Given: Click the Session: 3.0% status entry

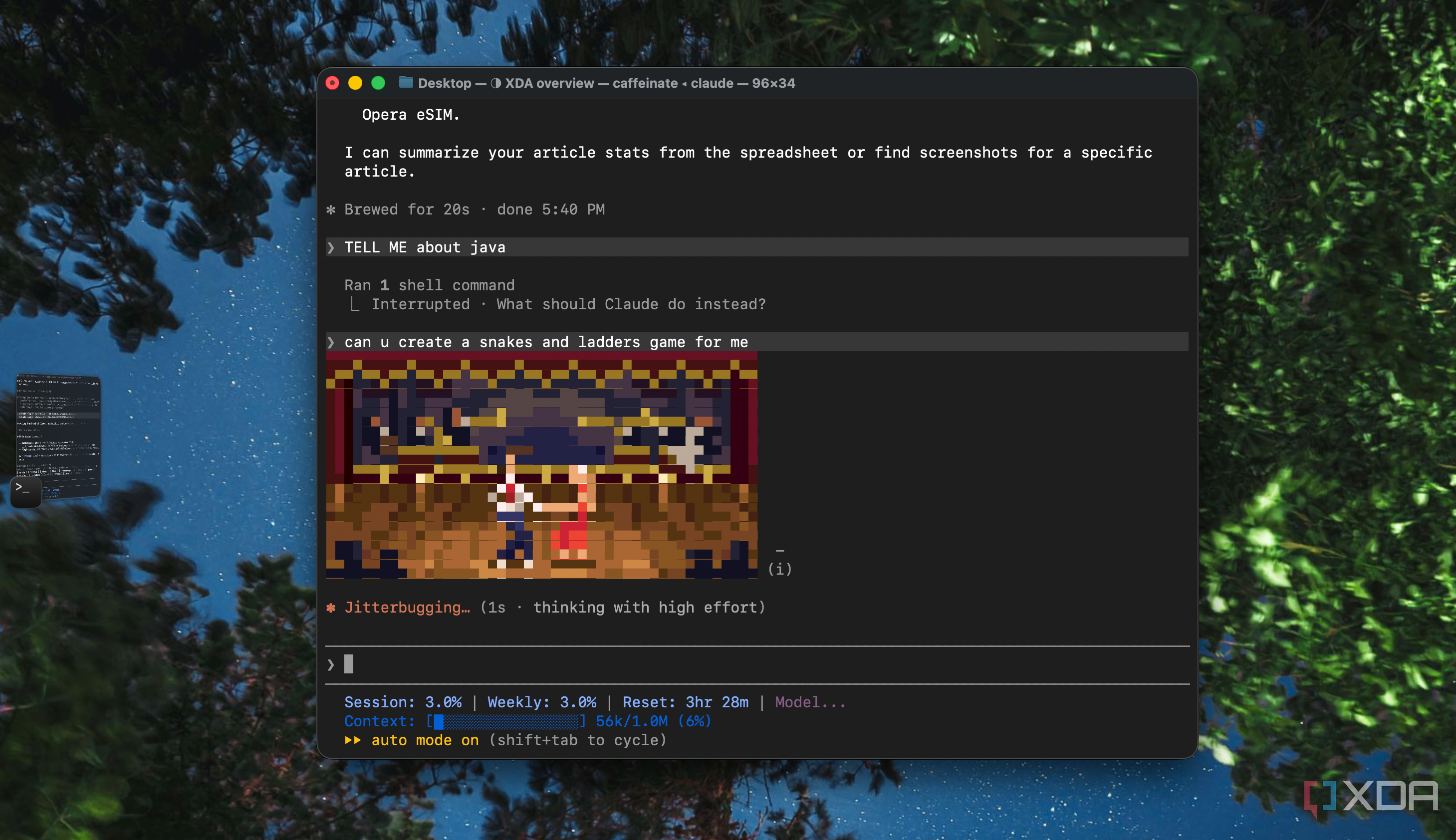Looking at the screenshot, I should click(x=403, y=702).
